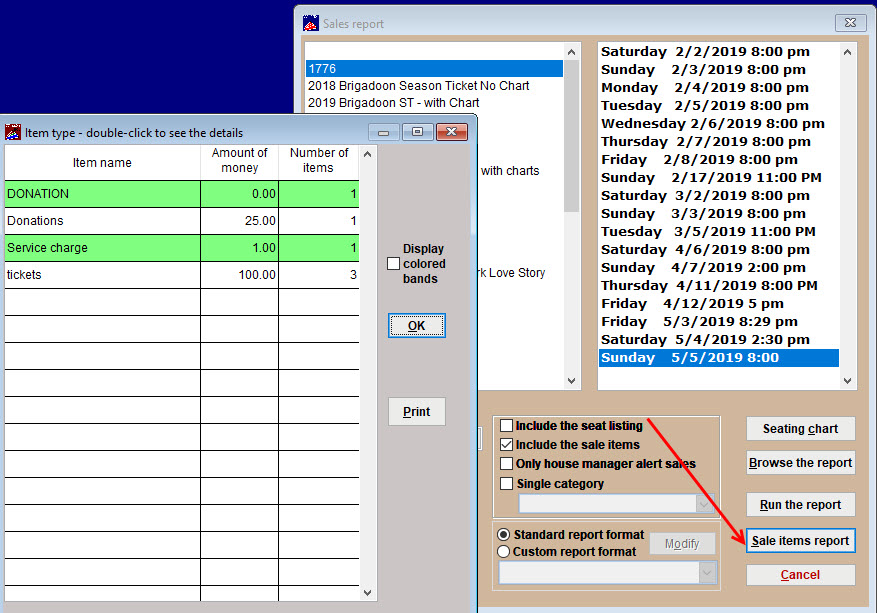The width and height of the screenshot is (877, 613).
Task: Select Sunday 4/7/2019 2:00 pm performance
Action: (719, 267)
